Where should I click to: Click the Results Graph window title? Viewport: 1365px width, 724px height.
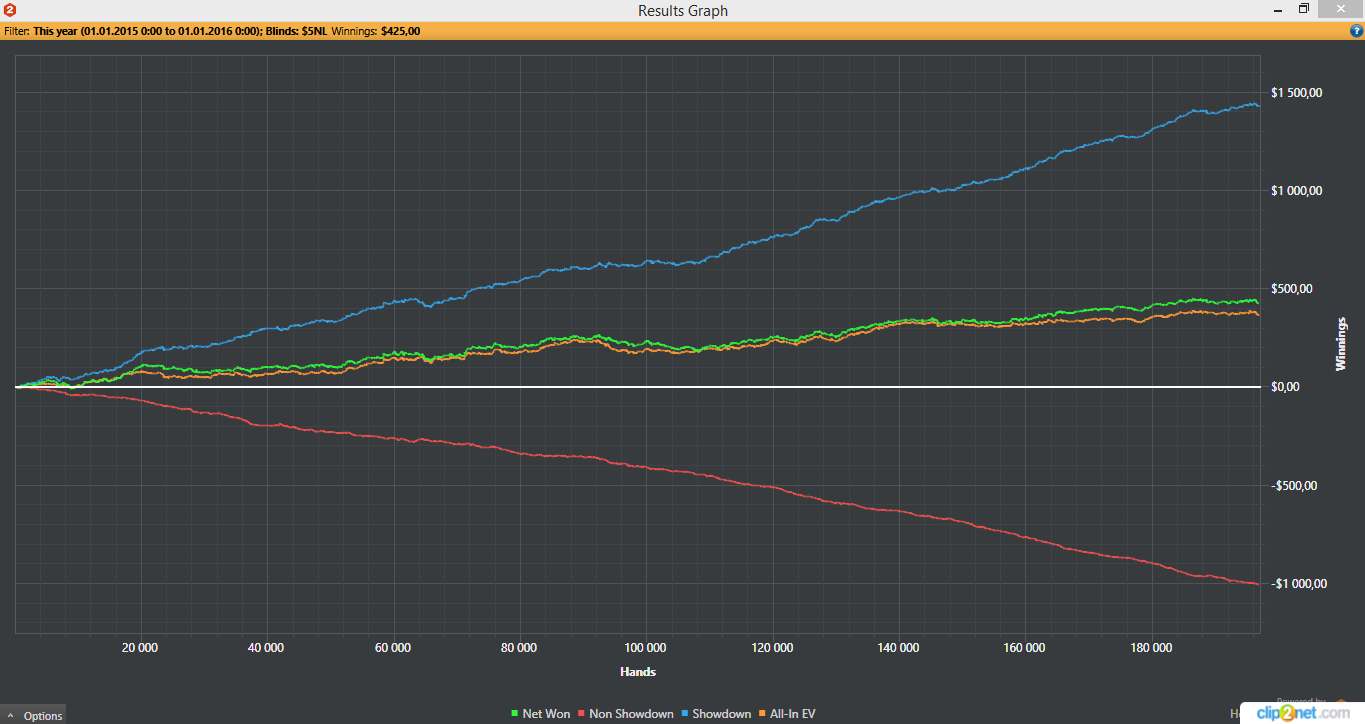click(x=683, y=11)
